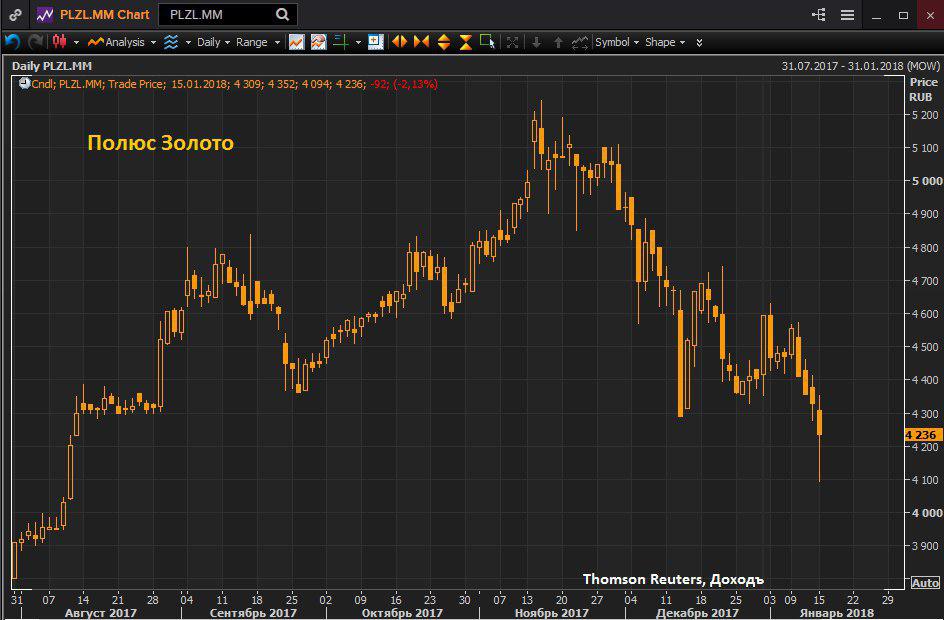Open the crosshair tool dropdown arrow
Viewport: 944px width, 620px height.
(358, 42)
